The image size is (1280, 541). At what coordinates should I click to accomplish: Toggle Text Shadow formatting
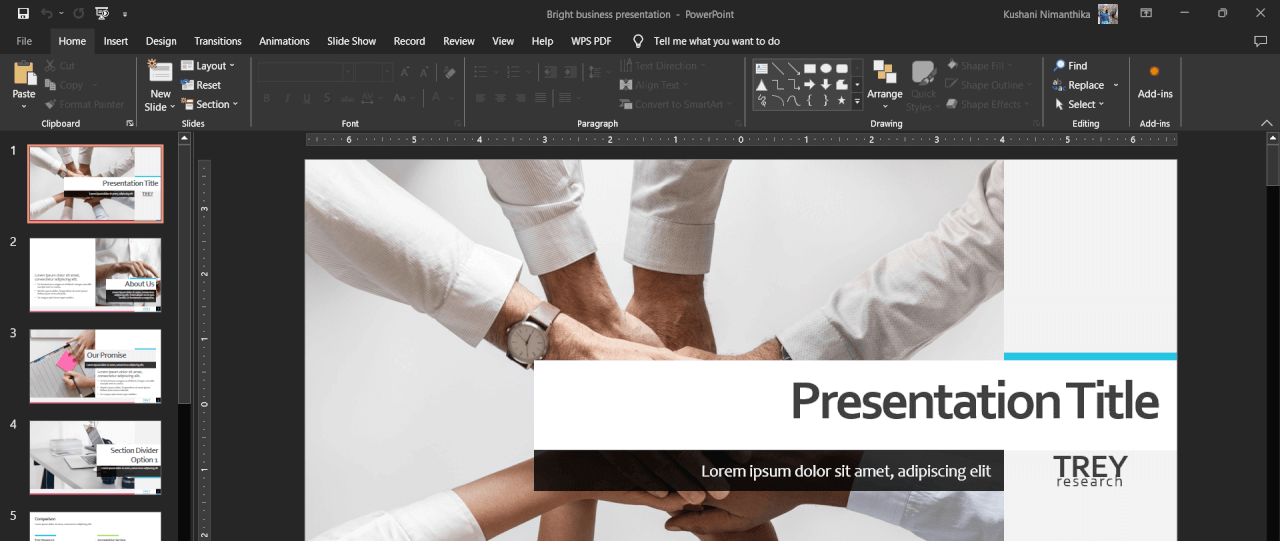pos(327,98)
